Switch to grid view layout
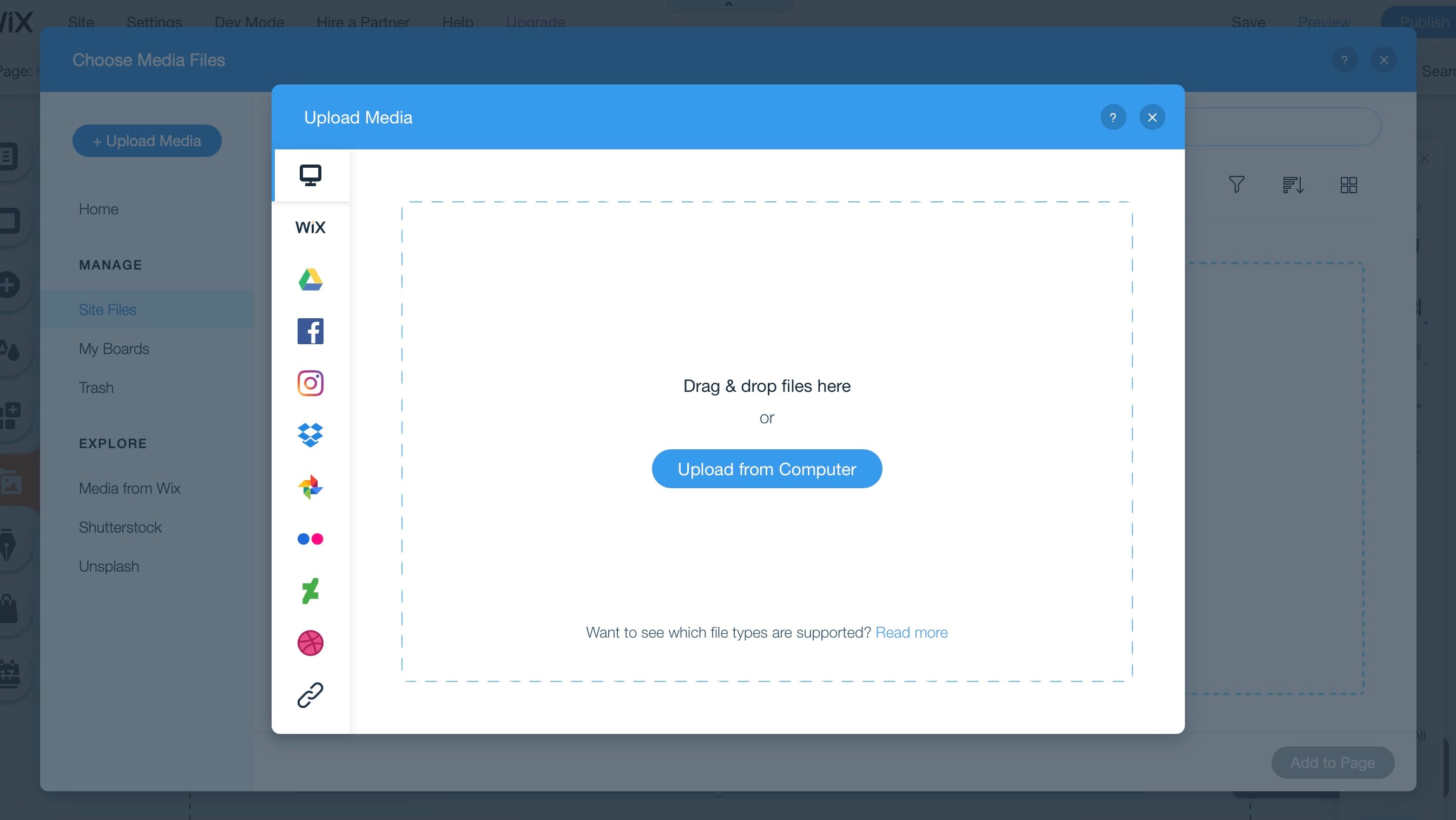The height and width of the screenshot is (820, 1456). coord(1349,184)
